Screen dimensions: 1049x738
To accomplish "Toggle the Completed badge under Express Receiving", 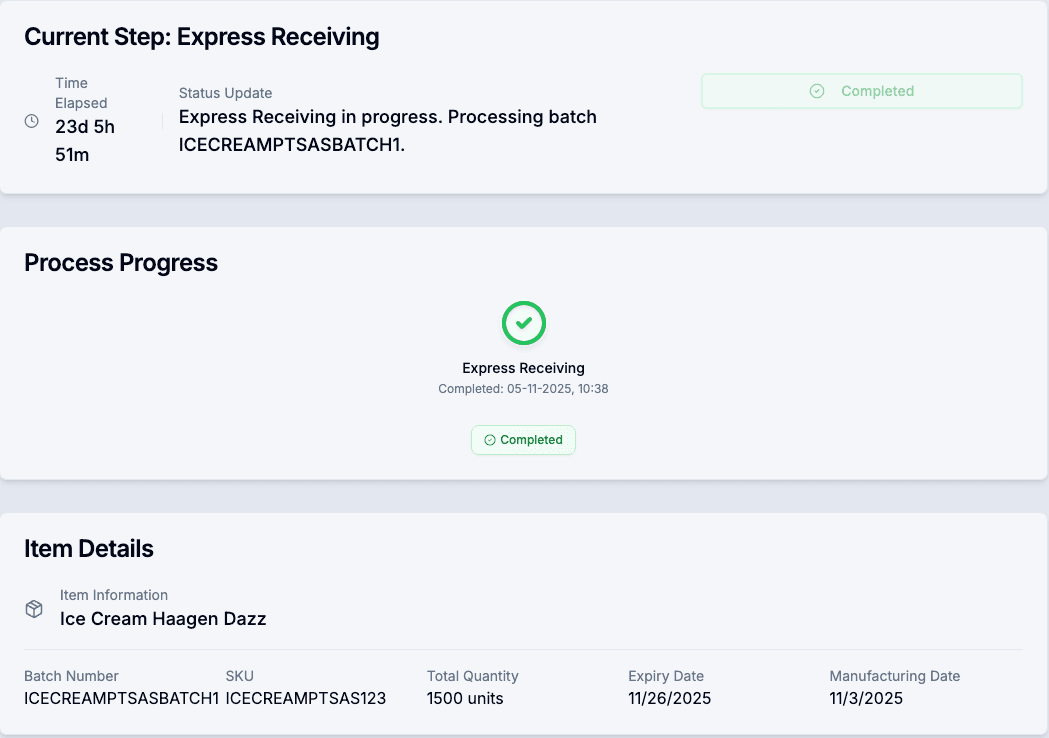I will coord(523,440).
